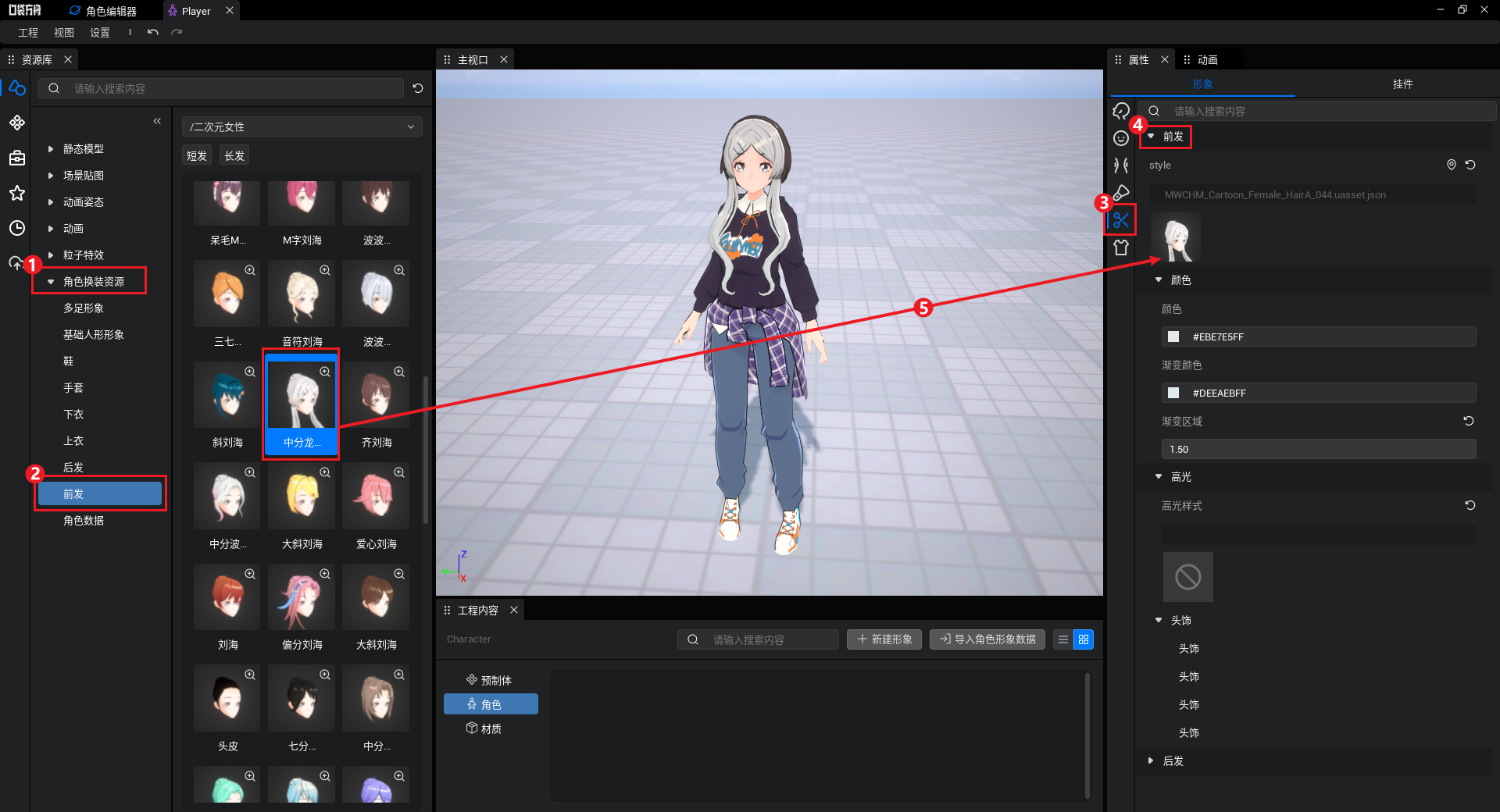Switch to the 角色编辑器 tab
1500x812 pixels.
tap(103, 11)
